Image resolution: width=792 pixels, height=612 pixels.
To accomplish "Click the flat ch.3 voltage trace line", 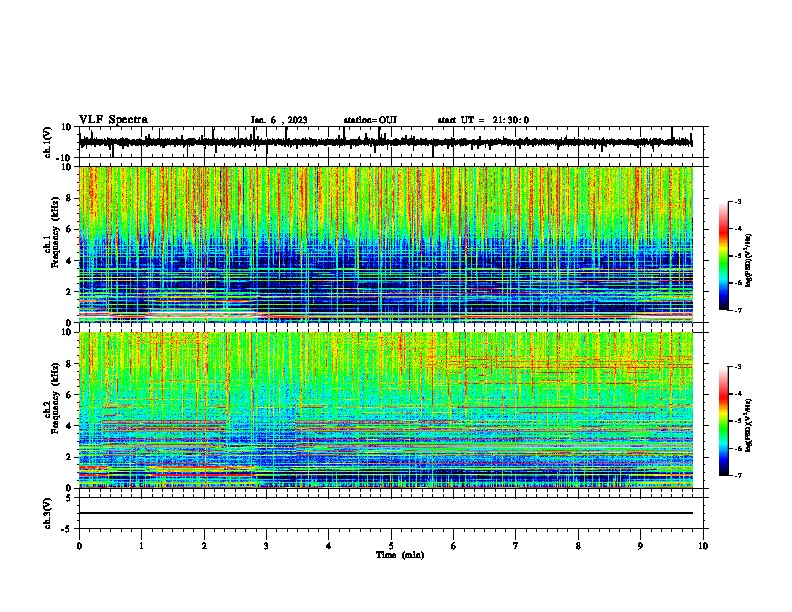I will pos(385,513).
